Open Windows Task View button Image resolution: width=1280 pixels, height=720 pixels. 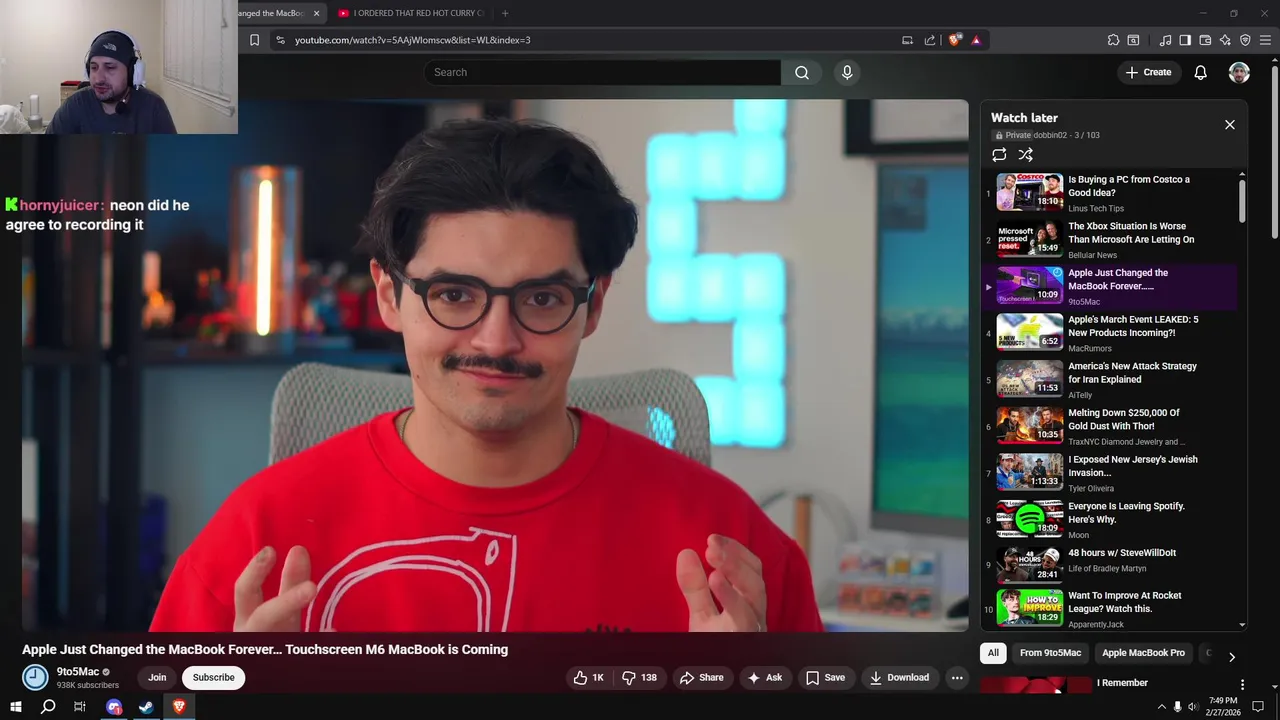point(80,707)
